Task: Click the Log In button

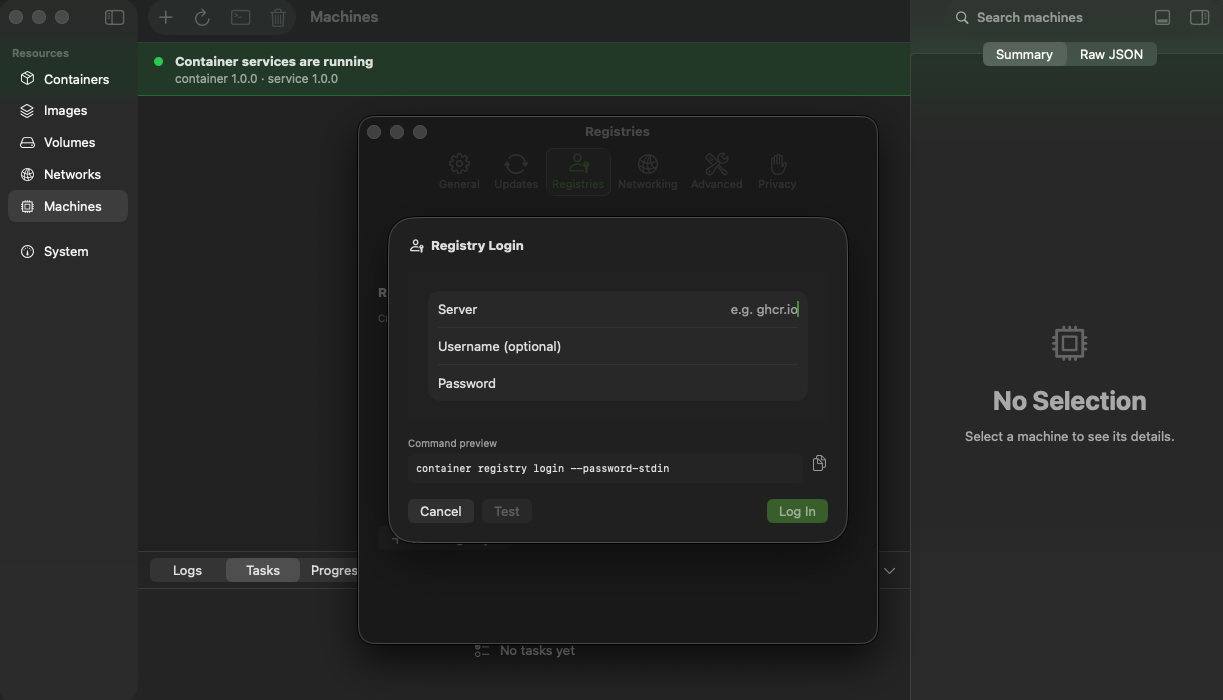Action: 797,511
